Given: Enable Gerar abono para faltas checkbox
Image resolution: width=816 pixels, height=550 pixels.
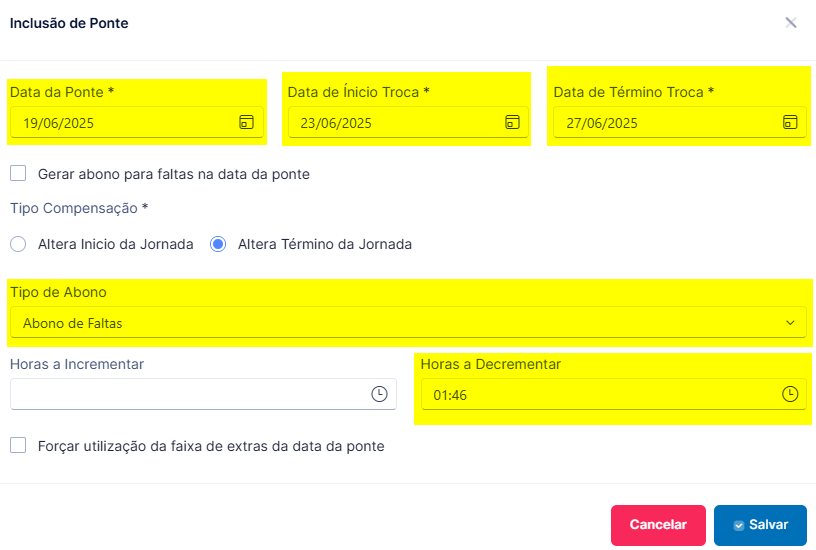Looking at the screenshot, I should click(18, 173).
